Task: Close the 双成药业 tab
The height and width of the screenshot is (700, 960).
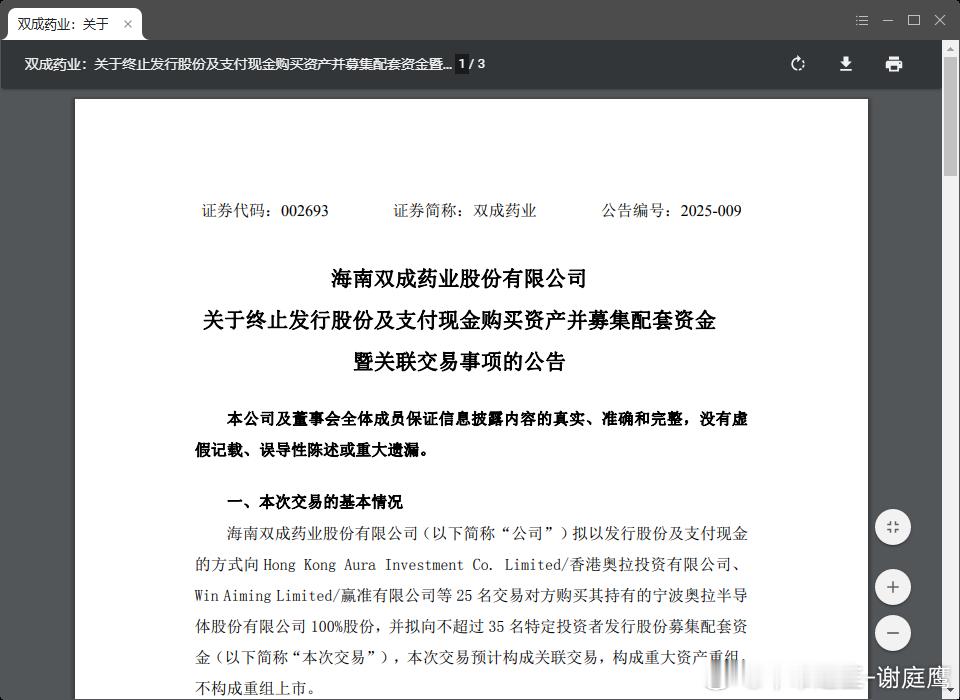Action: (128, 24)
